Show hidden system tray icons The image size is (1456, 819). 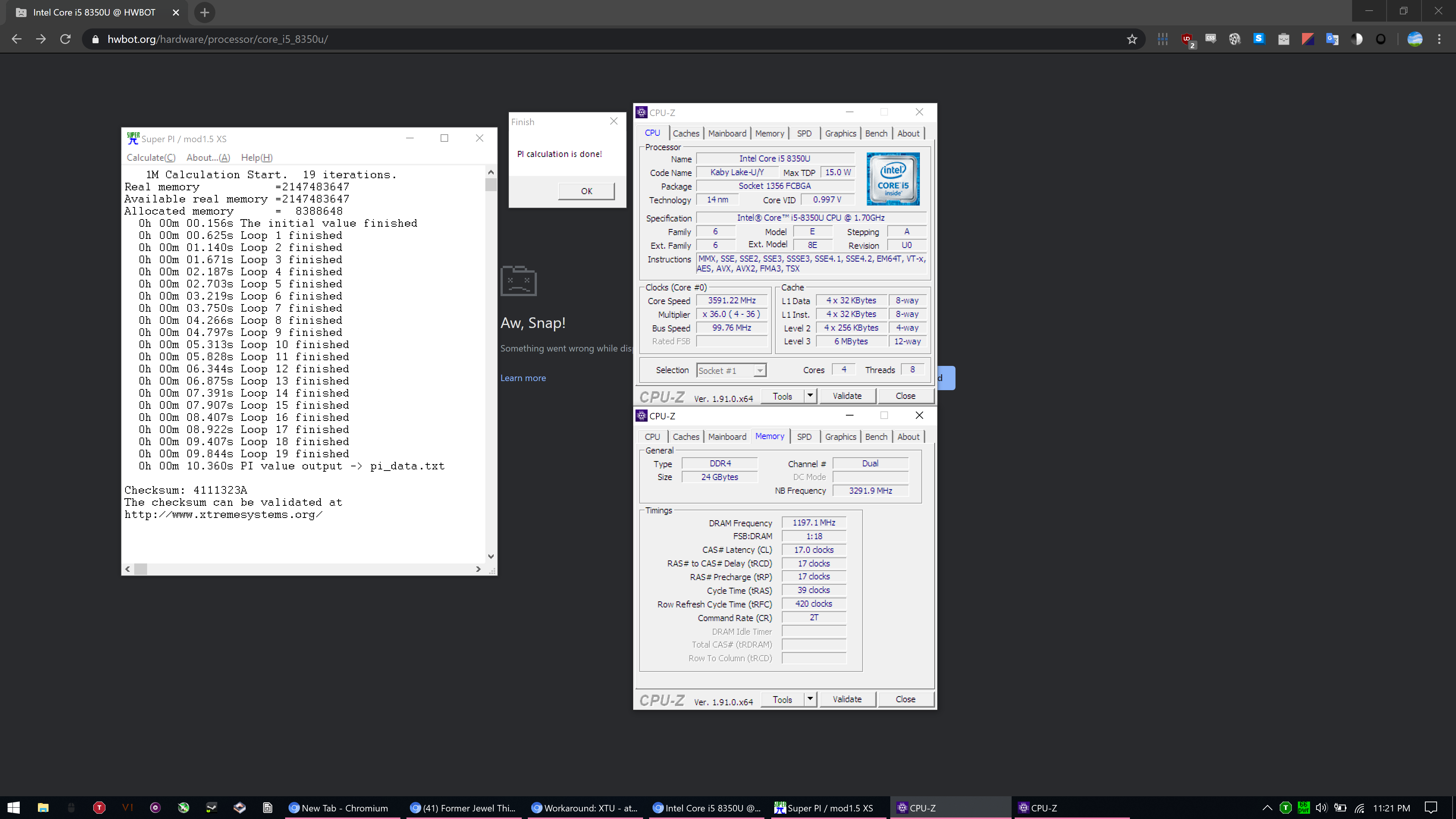pyautogui.click(x=1267, y=808)
